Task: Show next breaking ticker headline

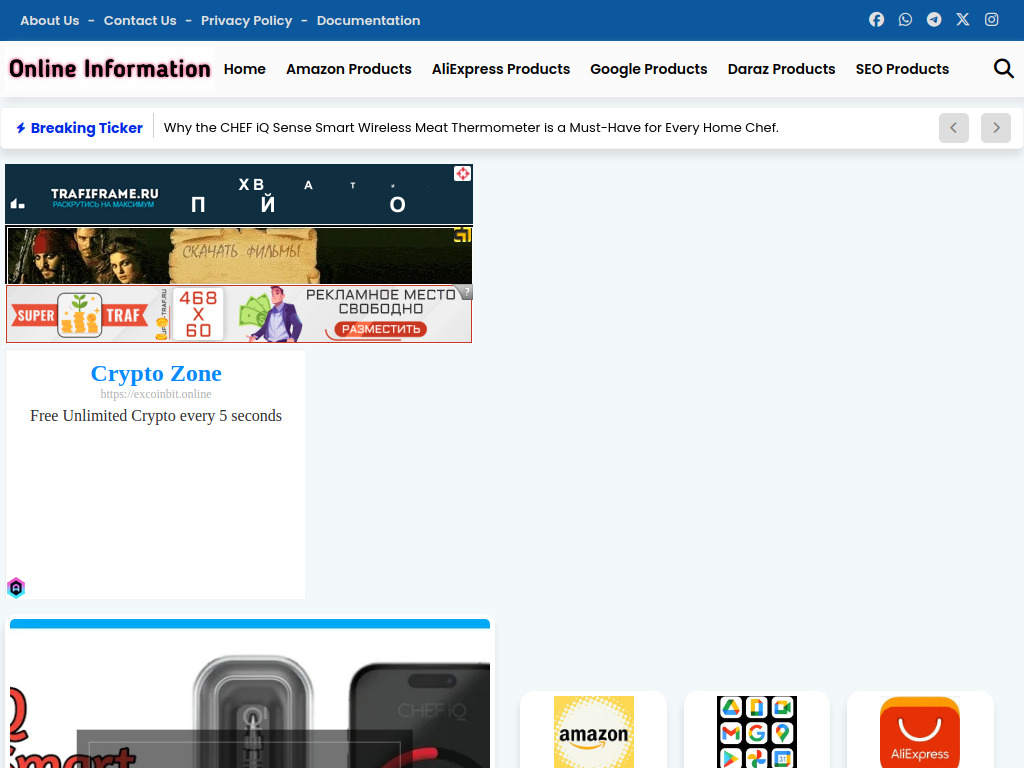Action: pos(995,128)
